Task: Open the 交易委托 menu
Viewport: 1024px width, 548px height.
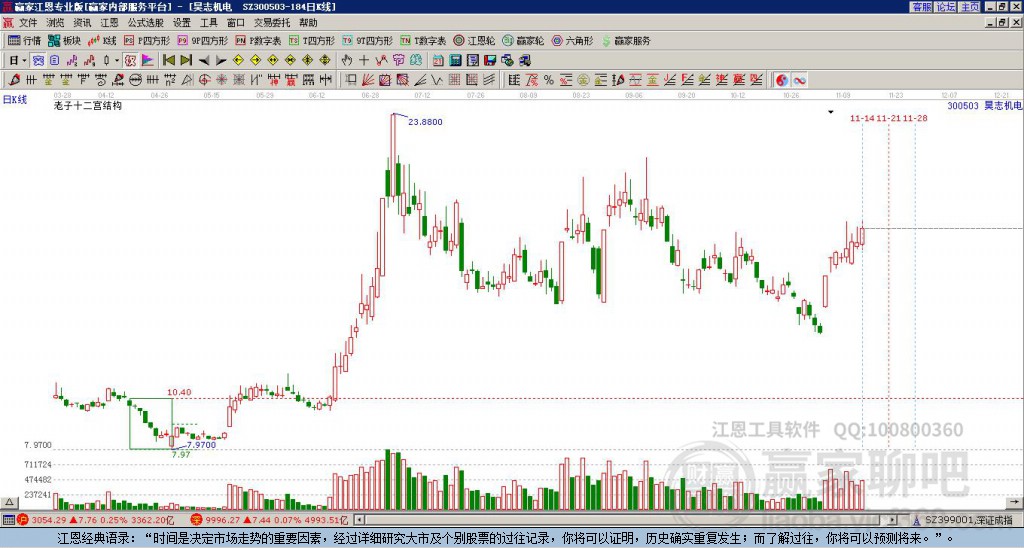Action: coord(272,23)
